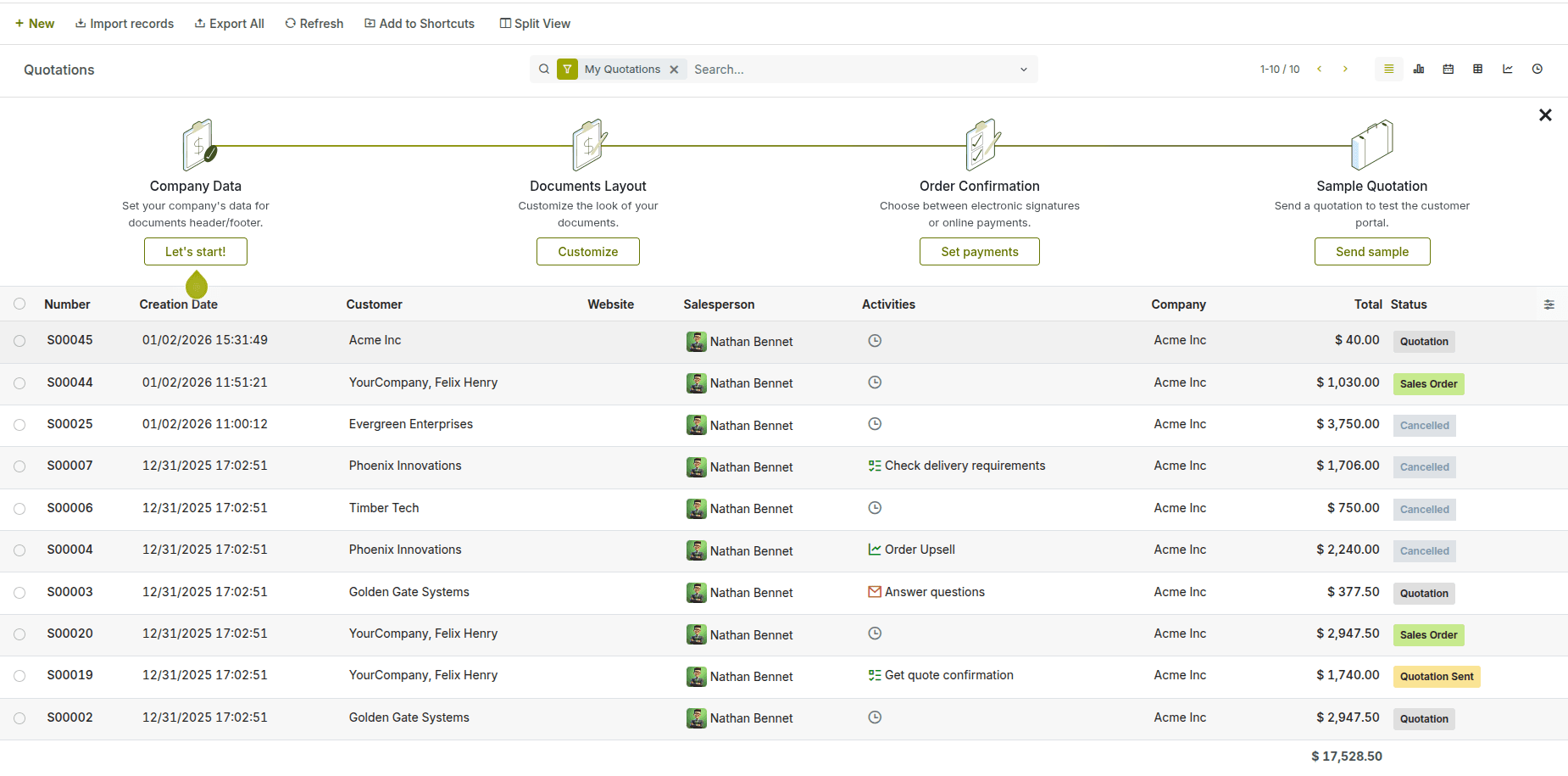Click the activity clock for S00045
The image size is (1568, 776).
point(875,341)
